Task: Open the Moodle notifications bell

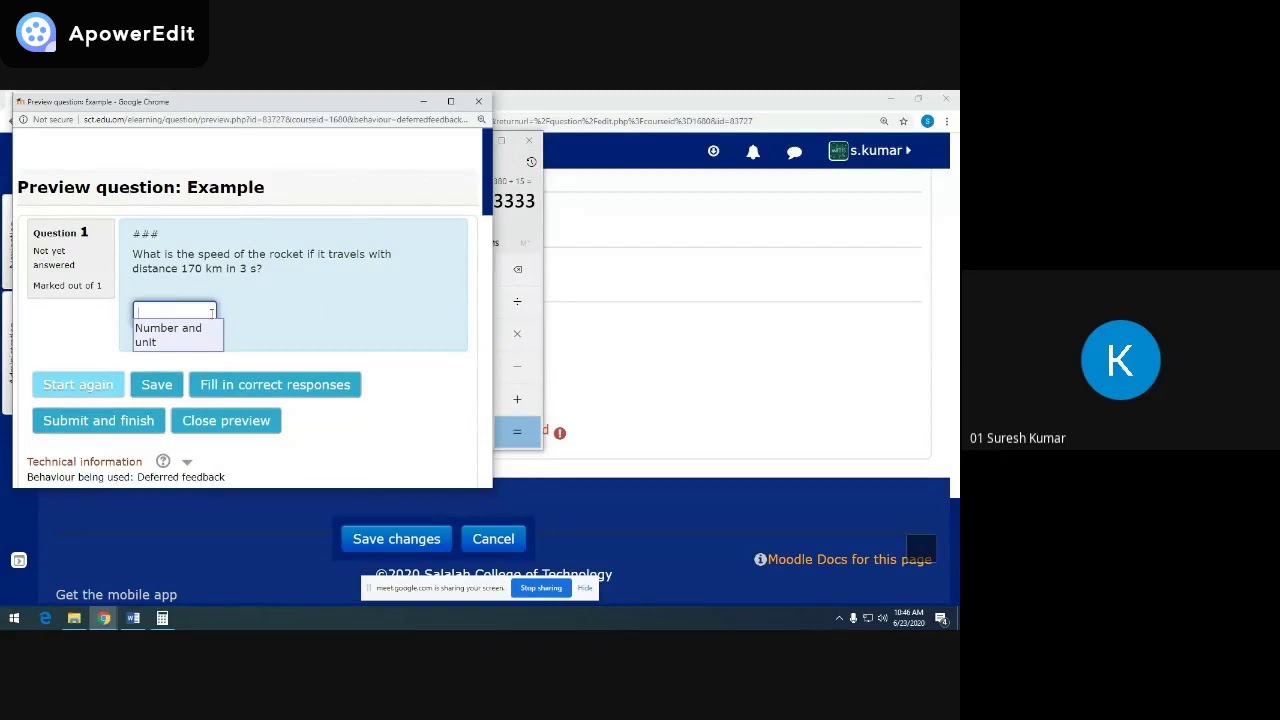Action: [x=753, y=151]
